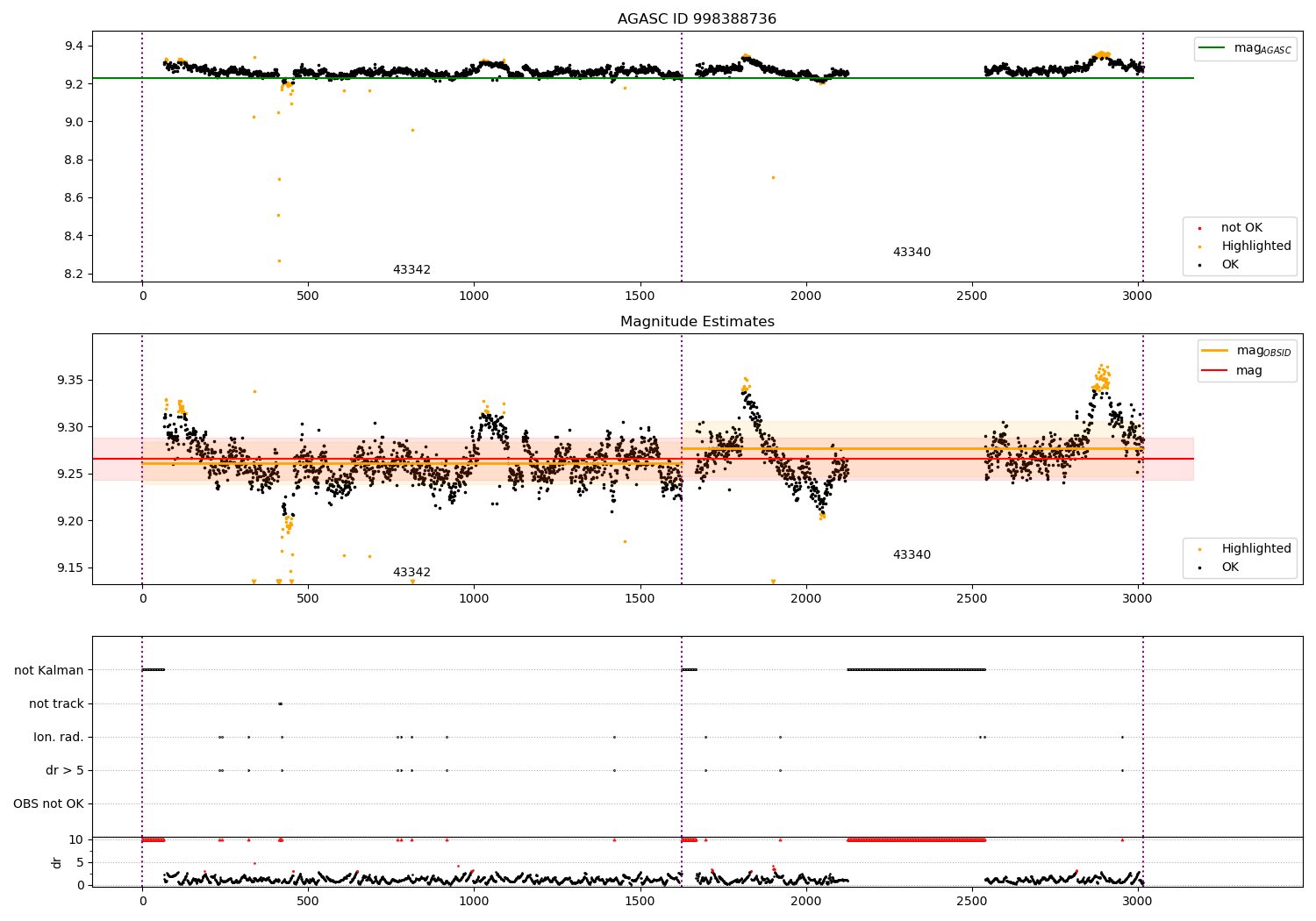Click the 43340 label in the top plot

point(912,253)
